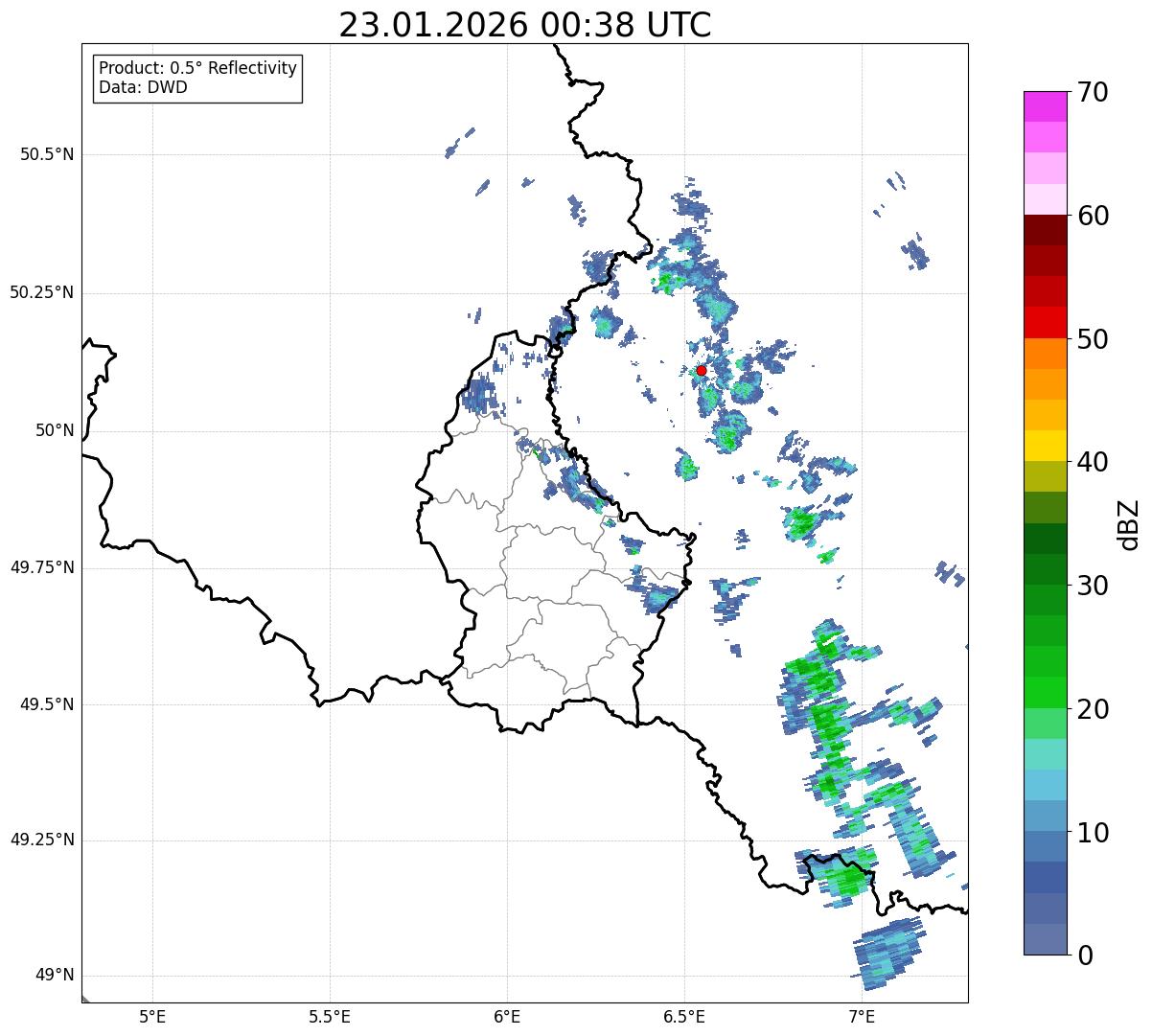The width and height of the screenshot is (1152, 1036).
Task: Click the 49.75°N latitude label
Action: [x=42, y=567]
